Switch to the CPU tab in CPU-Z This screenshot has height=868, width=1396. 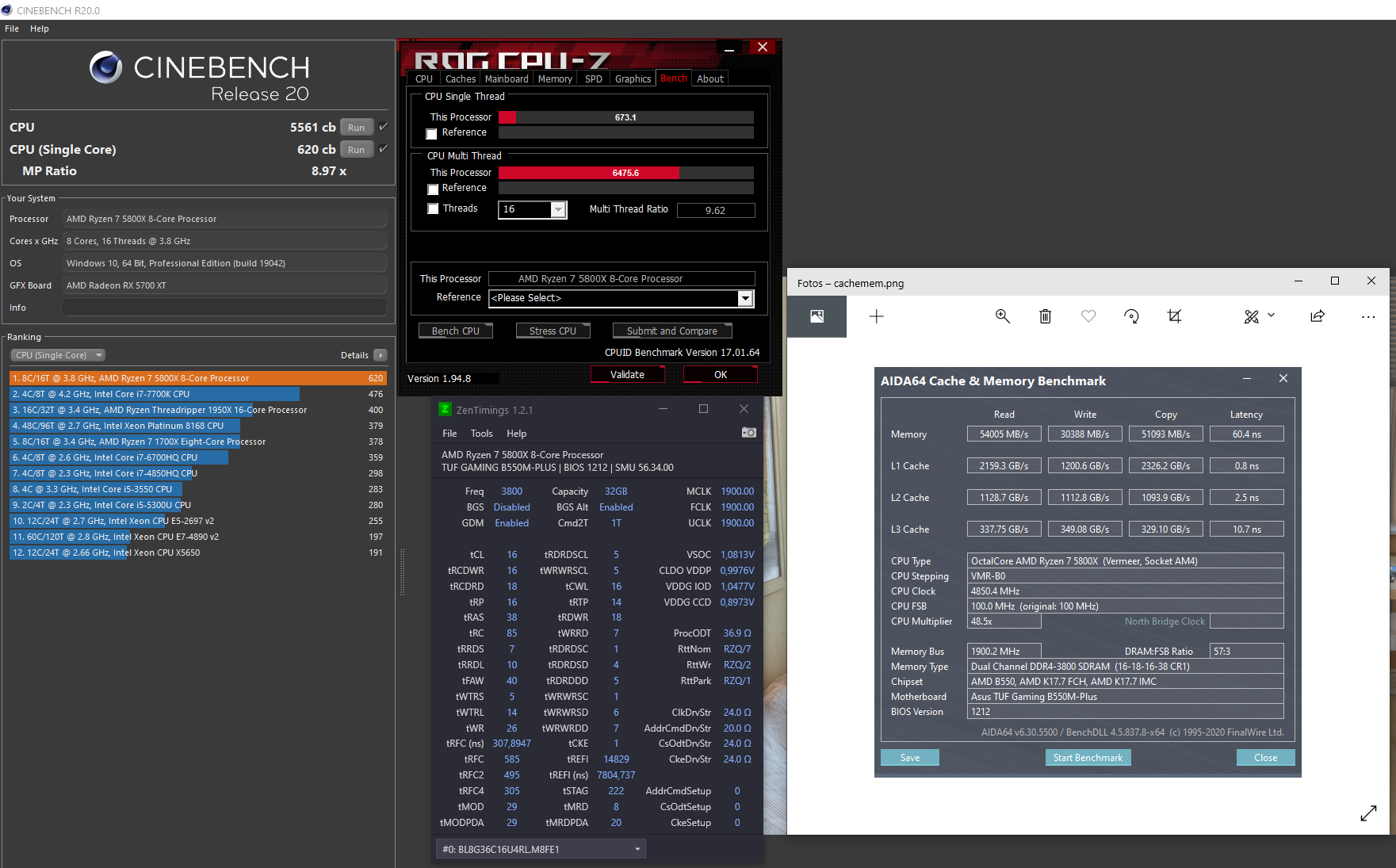pos(424,78)
